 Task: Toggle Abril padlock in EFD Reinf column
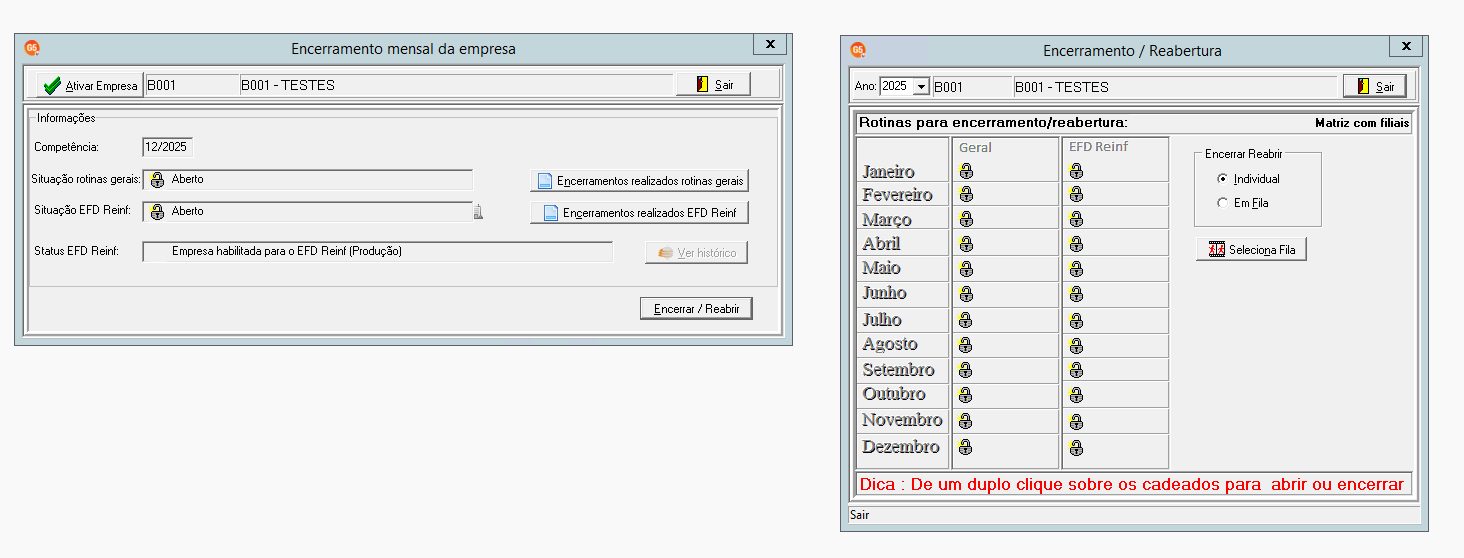1076,244
